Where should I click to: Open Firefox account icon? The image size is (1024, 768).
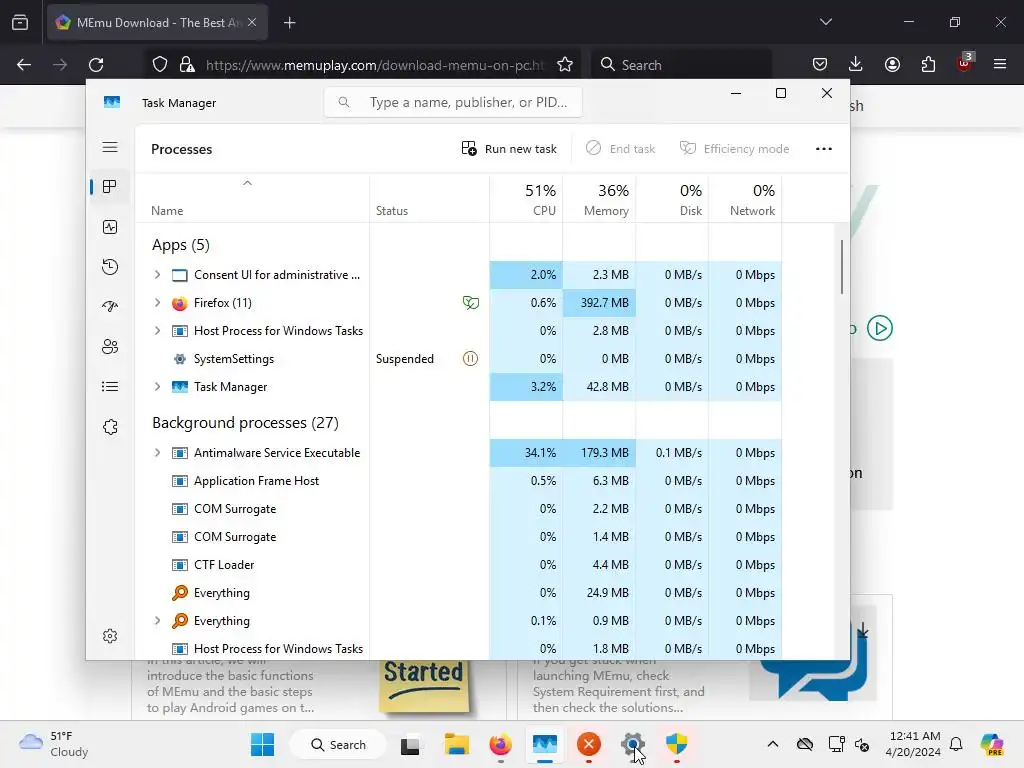coord(892,65)
